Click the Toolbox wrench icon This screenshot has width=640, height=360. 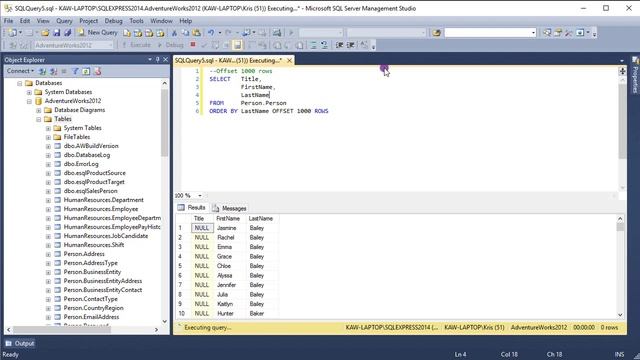coord(569,33)
